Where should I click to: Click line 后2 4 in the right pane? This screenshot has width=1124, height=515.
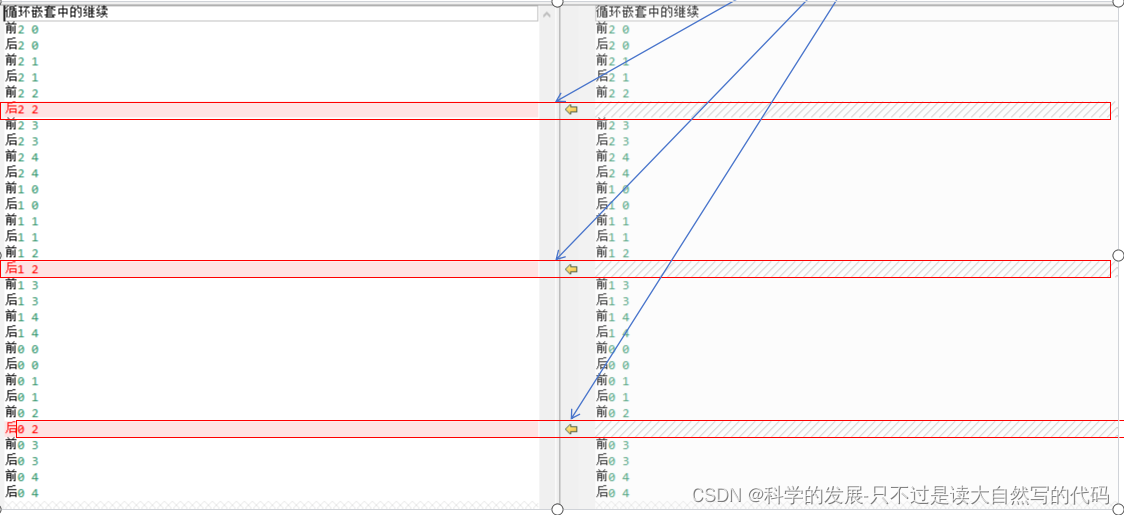pyautogui.click(x=613, y=173)
